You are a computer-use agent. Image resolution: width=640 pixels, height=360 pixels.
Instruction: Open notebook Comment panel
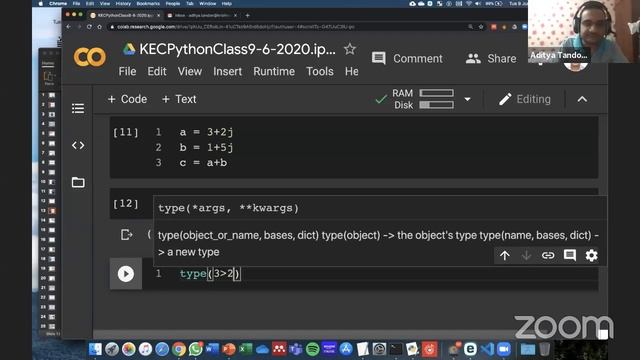point(407,58)
